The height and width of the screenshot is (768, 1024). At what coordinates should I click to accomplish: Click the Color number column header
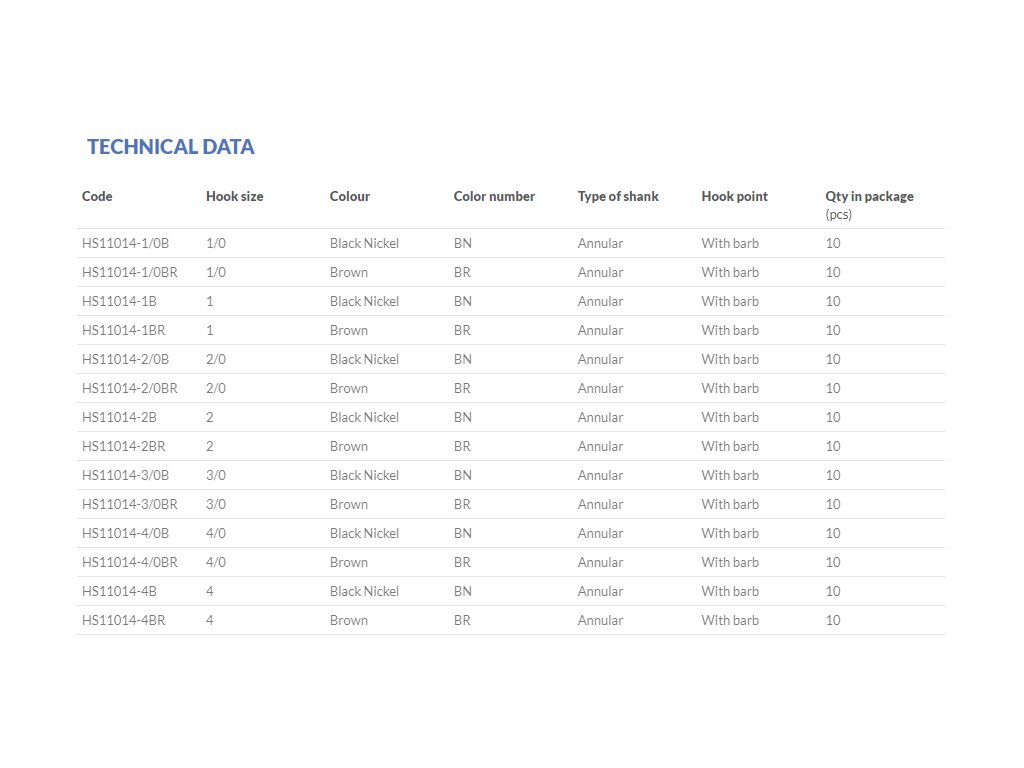[x=494, y=196]
